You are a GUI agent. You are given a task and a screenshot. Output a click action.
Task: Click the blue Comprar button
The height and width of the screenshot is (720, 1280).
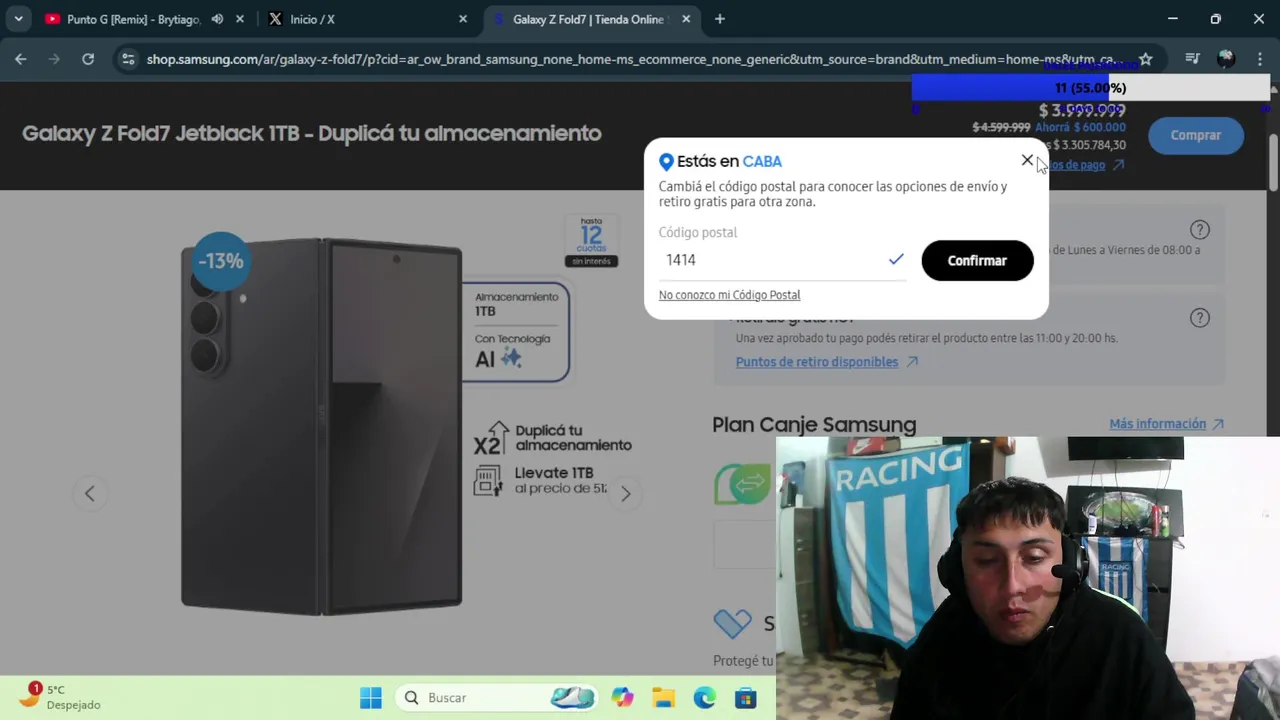pyautogui.click(x=1196, y=135)
